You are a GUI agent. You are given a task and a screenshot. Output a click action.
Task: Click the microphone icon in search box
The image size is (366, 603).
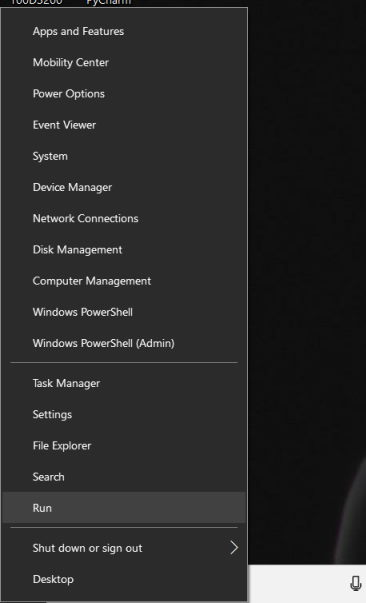(356, 583)
